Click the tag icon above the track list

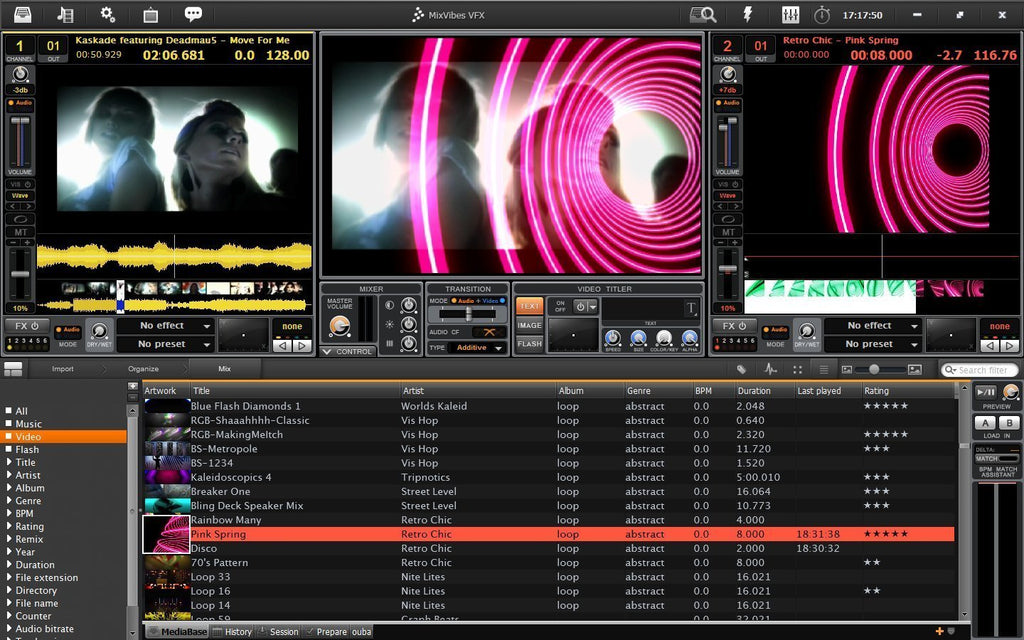point(742,369)
